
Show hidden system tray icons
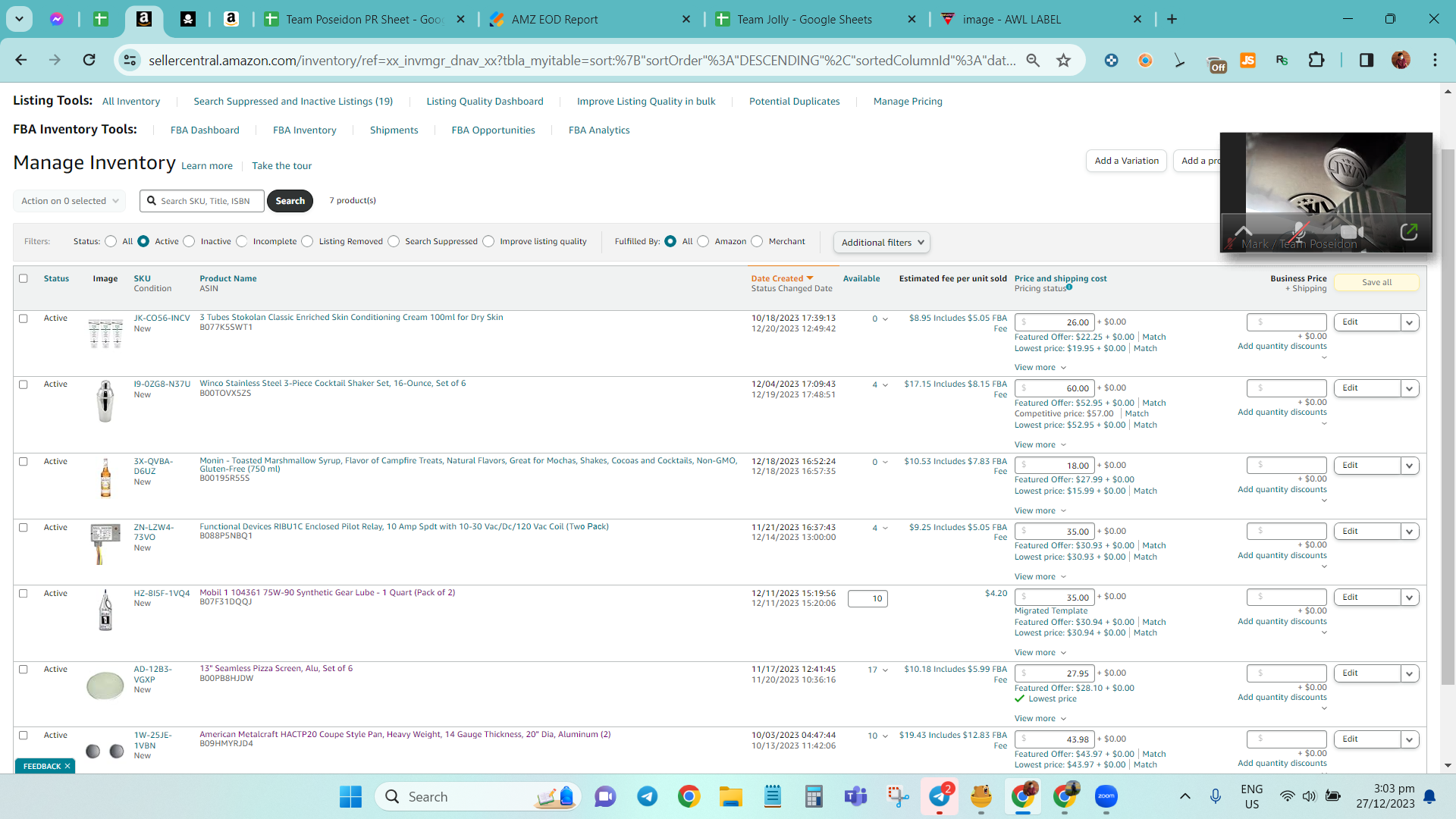tap(1185, 796)
